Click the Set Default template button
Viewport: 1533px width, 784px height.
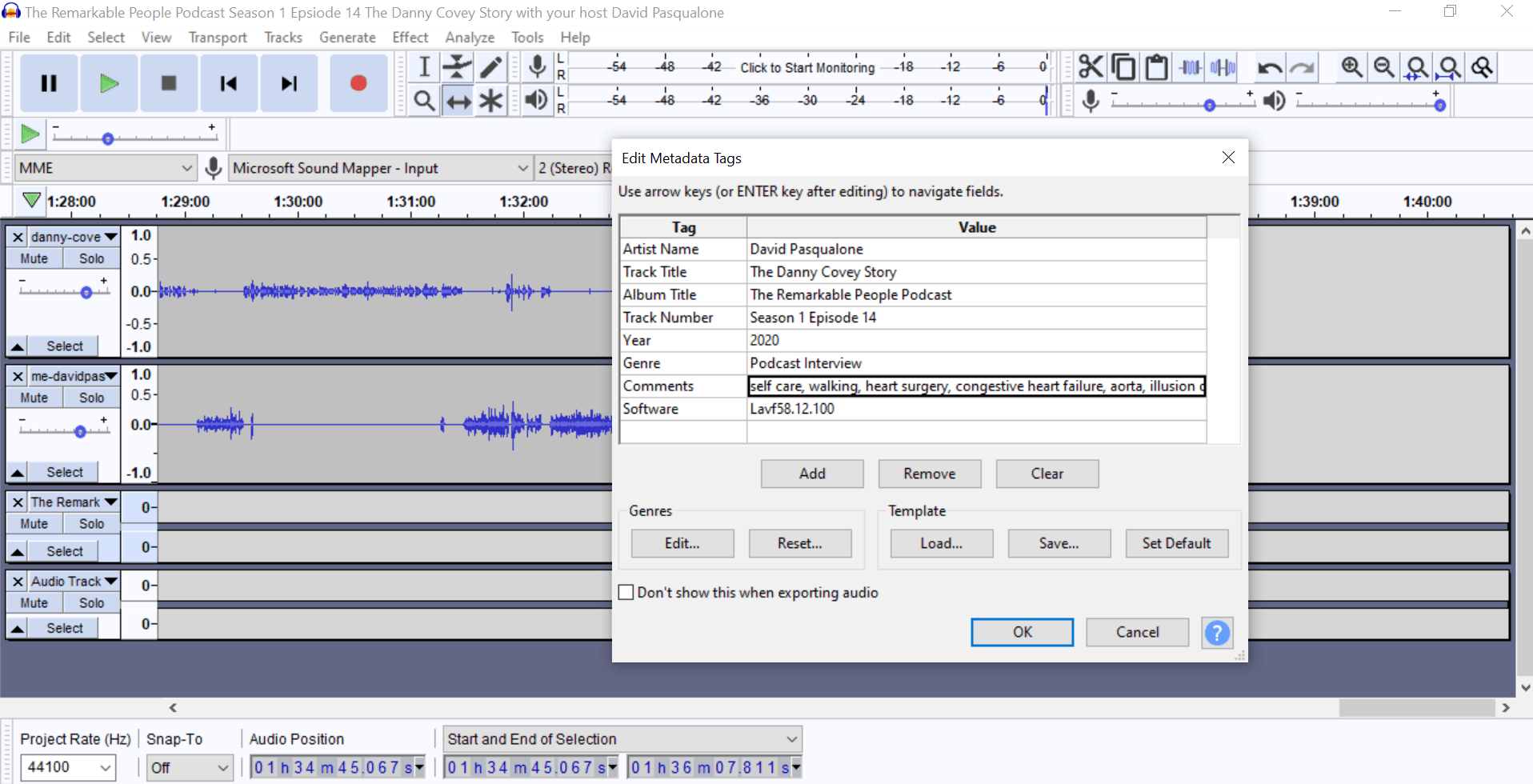[x=1175, y=543]
